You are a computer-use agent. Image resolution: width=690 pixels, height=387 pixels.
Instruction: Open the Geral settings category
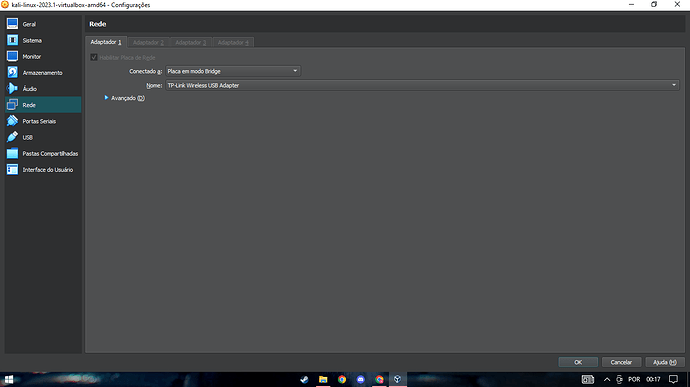click(43, 24)
